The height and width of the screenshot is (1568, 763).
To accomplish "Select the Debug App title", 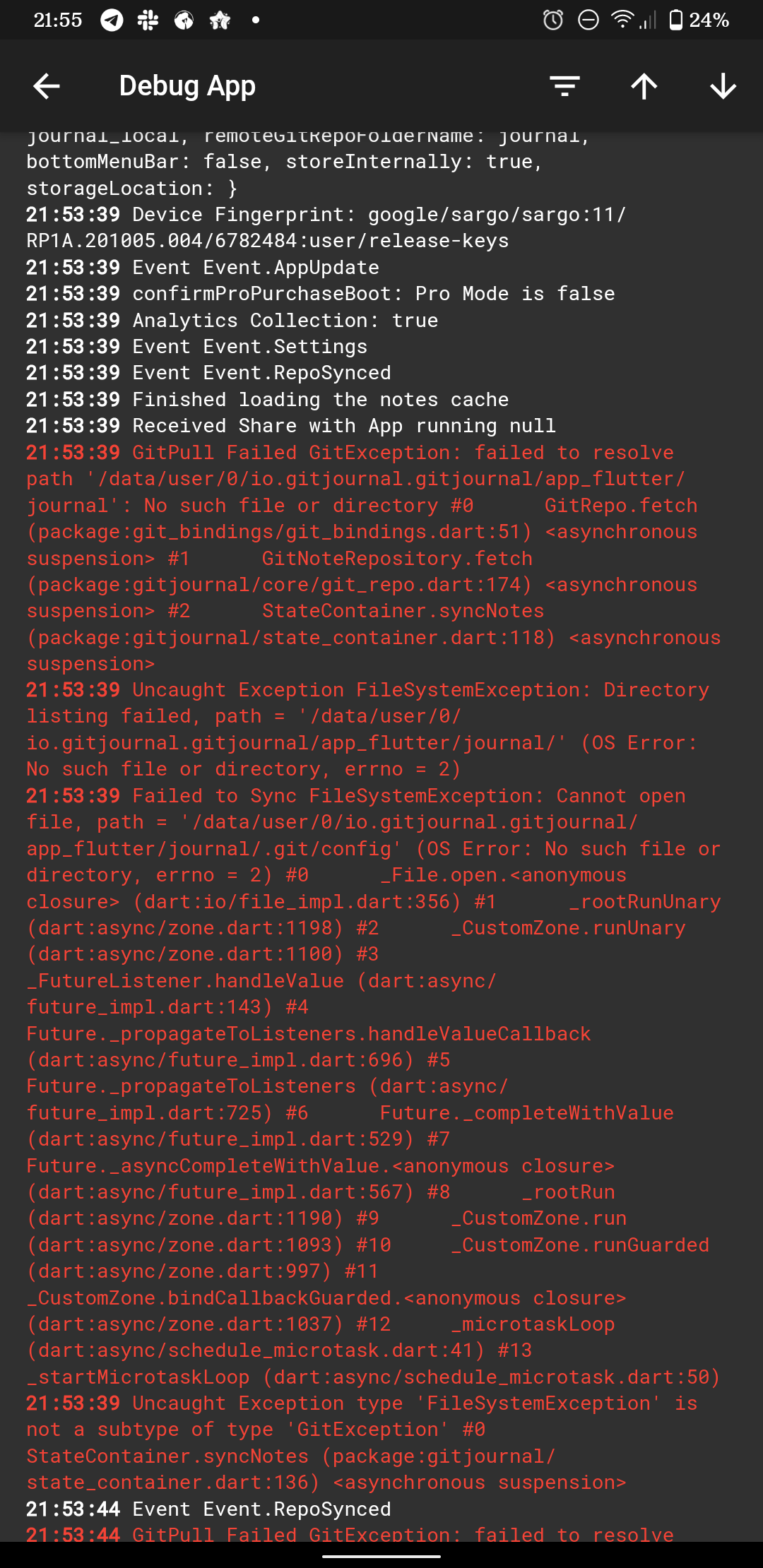I will pyautogui.click(x=187, y=86).
